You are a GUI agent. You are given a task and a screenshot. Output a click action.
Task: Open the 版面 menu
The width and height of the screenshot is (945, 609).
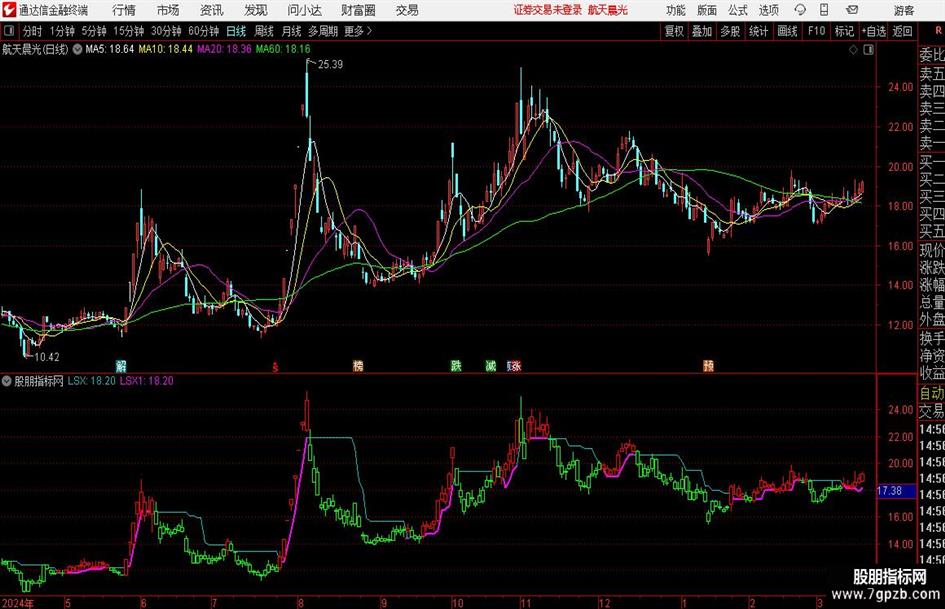coord(707,10)
